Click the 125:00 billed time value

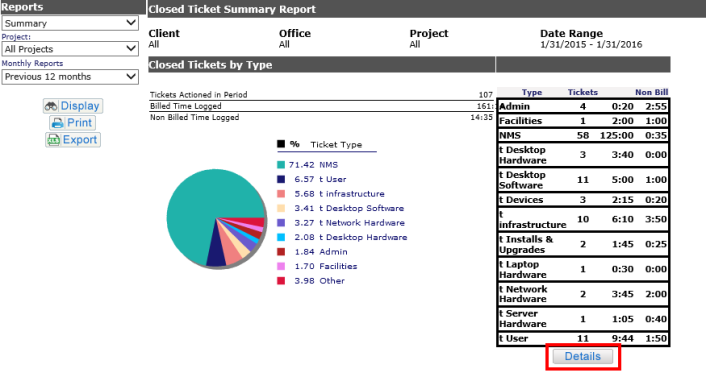(x=616, y=135)
